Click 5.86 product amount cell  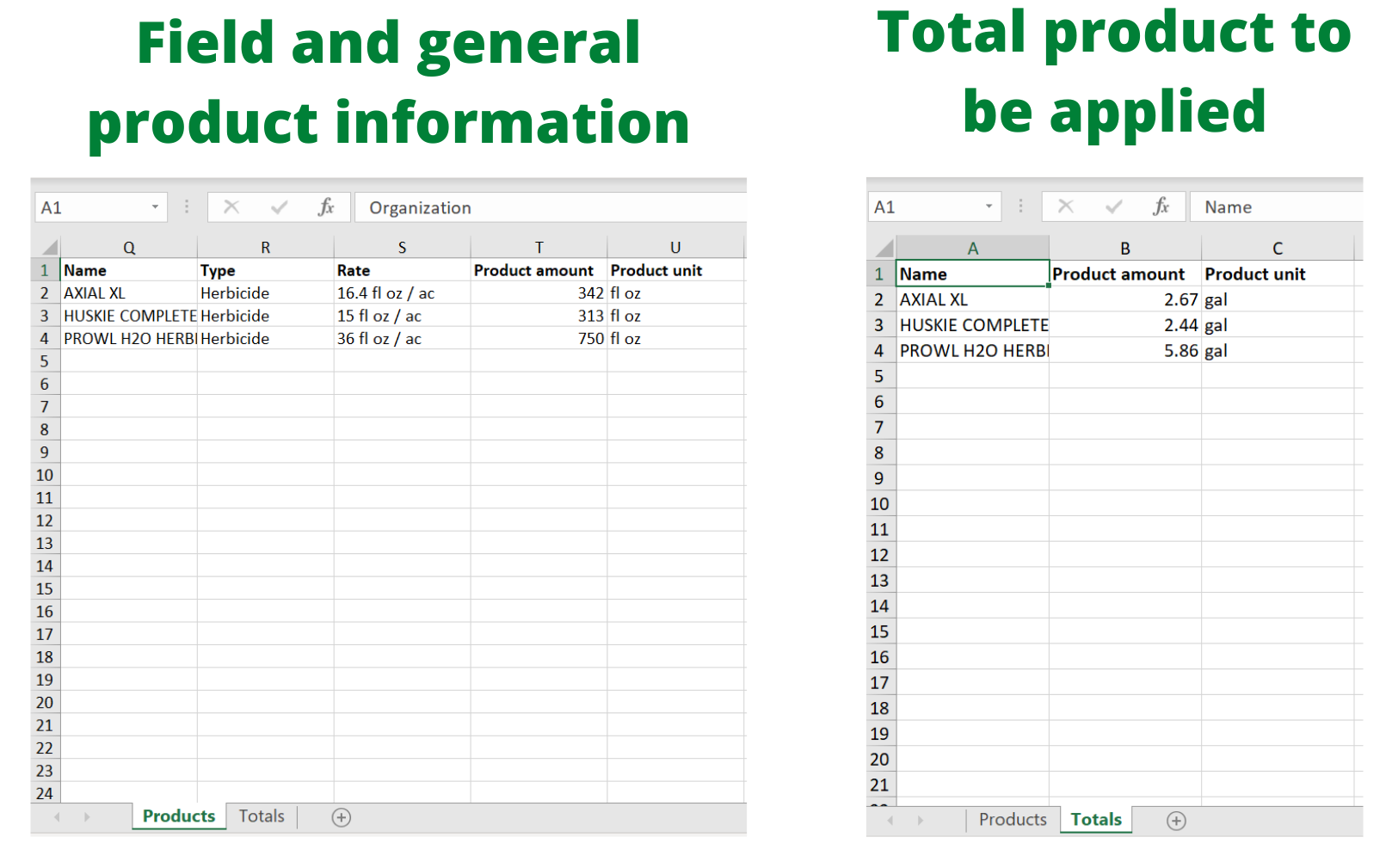coord(1125,351)
